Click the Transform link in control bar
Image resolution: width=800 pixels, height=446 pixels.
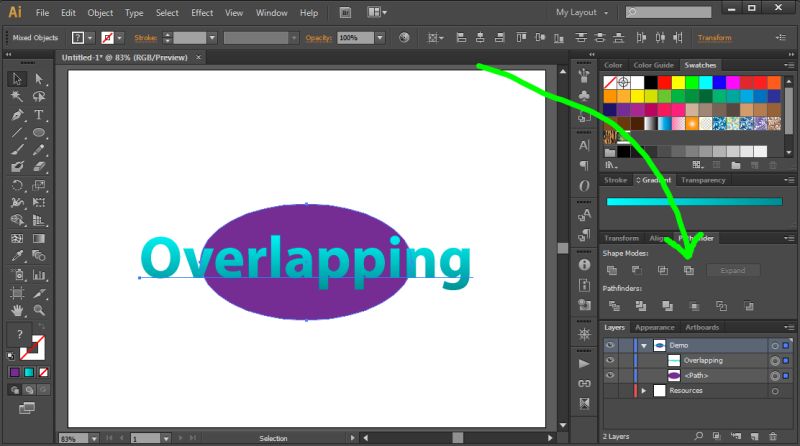(x=714, y=38)
